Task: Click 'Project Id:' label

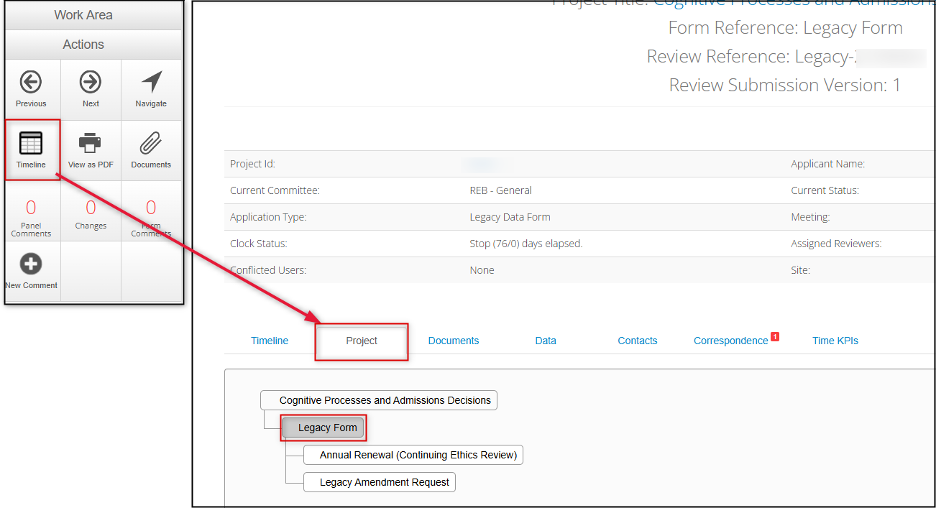Action: point(253,164)
